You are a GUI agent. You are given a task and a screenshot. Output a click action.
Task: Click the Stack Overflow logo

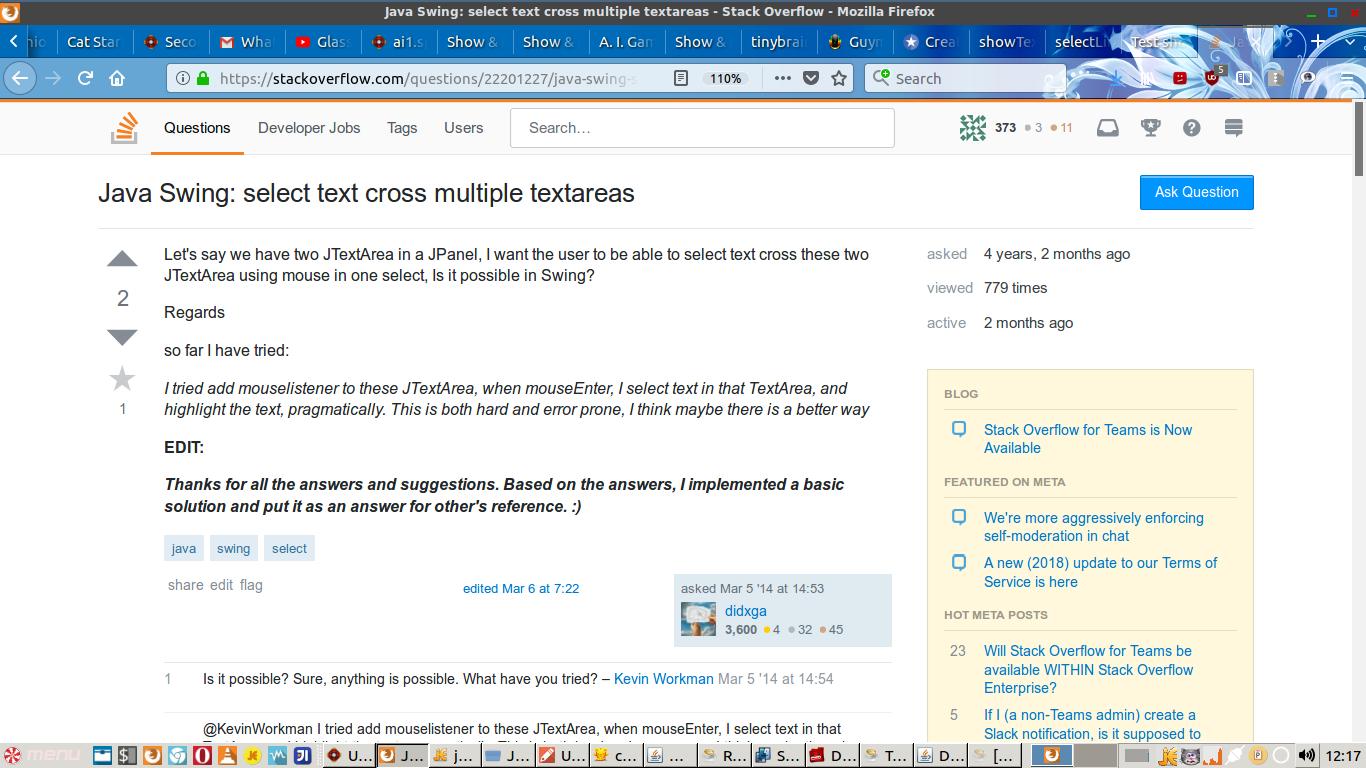(x=124, y=128)
